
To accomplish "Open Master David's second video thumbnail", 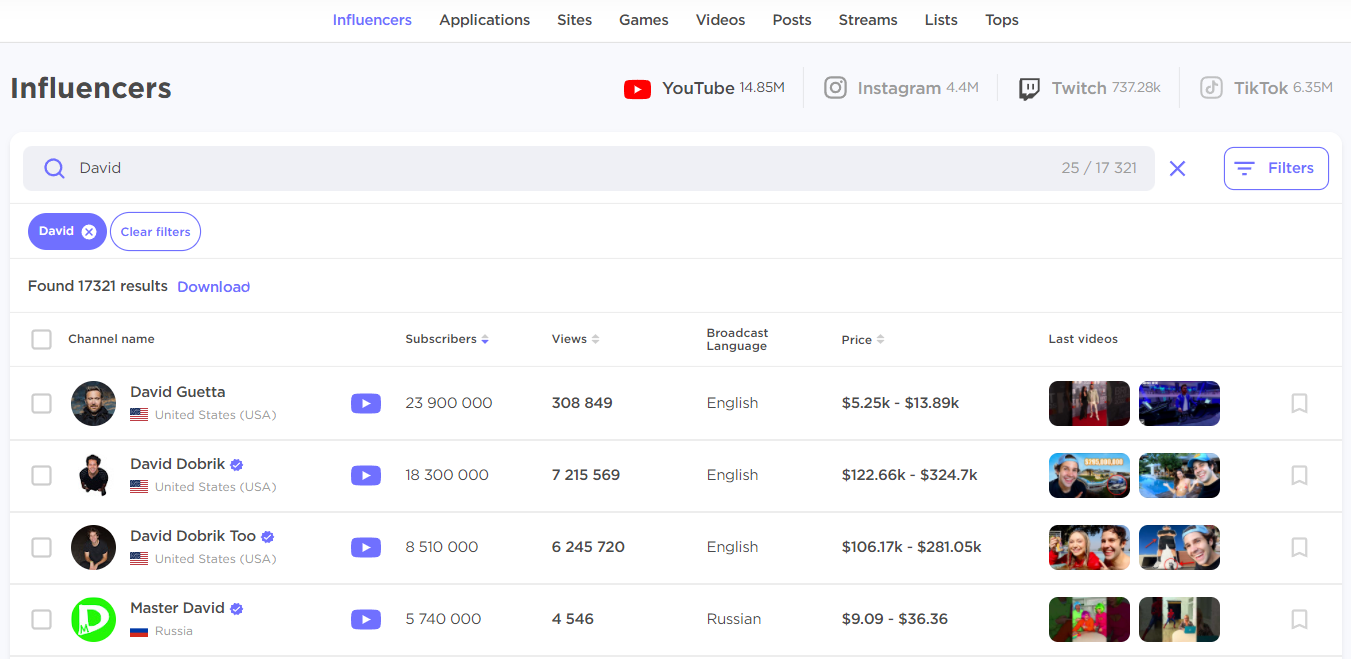I will click(x=1180, y=620).
